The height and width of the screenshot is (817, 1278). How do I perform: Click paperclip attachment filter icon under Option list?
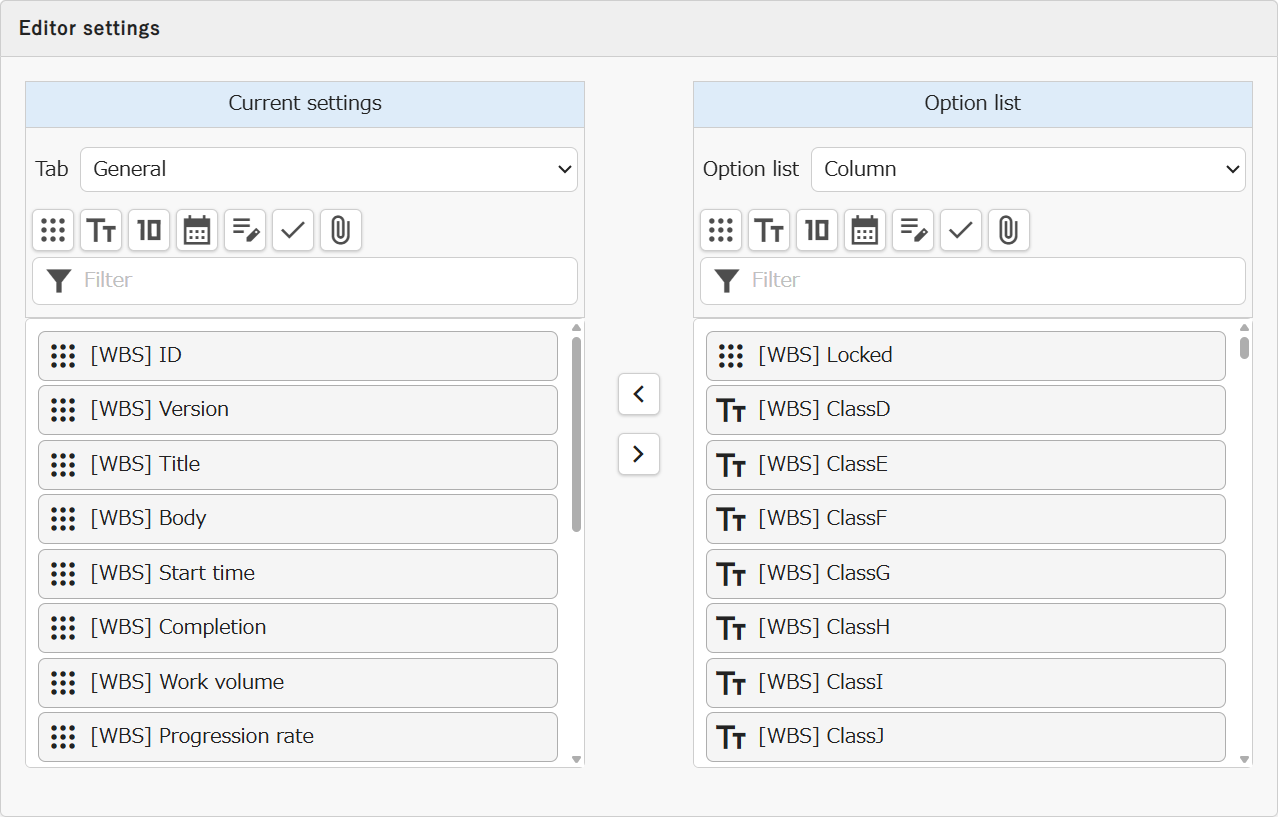click(x=1009, y=230)
